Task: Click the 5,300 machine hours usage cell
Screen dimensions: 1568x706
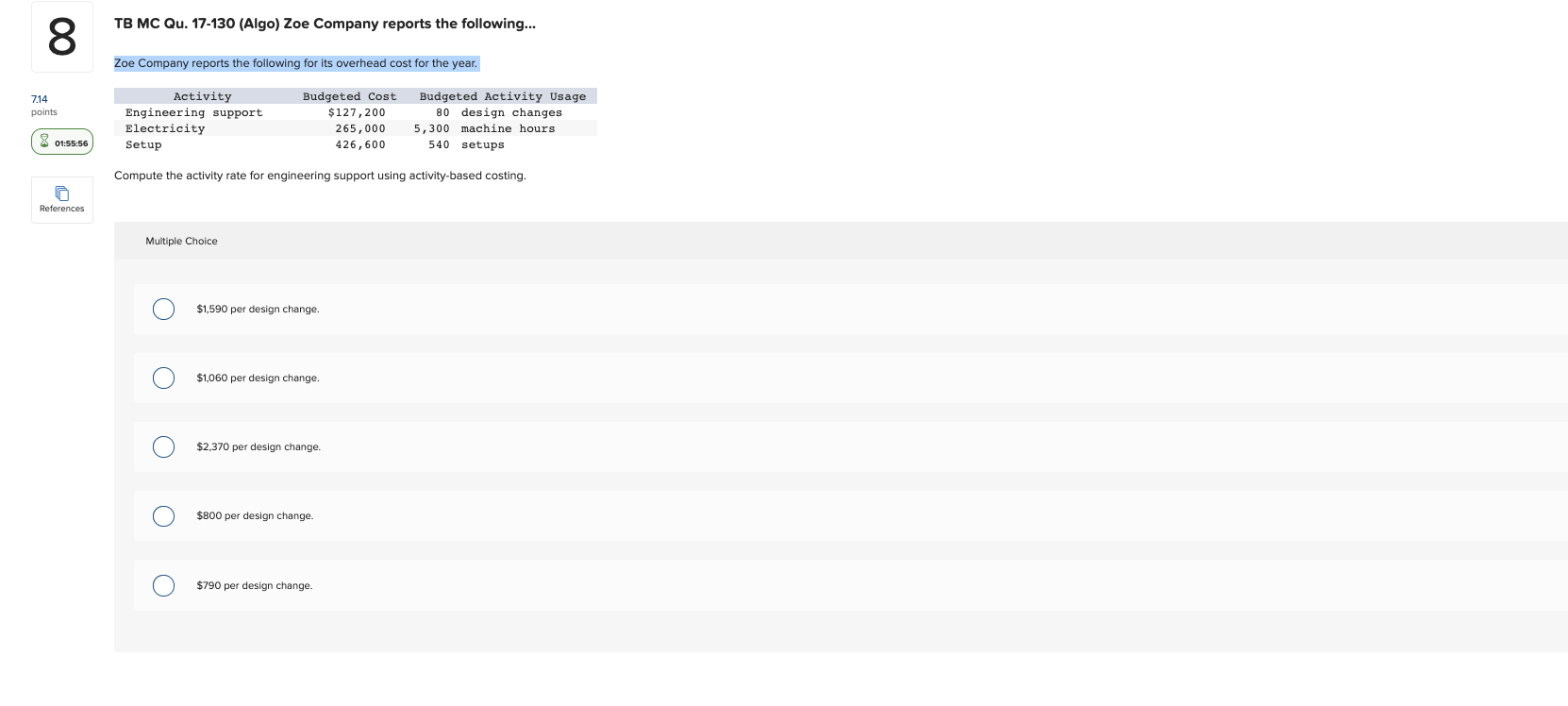Action: pyautogui.click(x=484, y=128)
